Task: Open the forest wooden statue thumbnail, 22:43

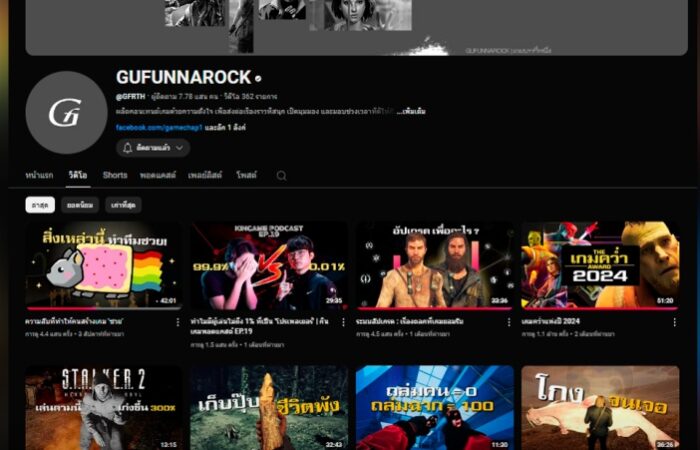Action: point(269,408)
